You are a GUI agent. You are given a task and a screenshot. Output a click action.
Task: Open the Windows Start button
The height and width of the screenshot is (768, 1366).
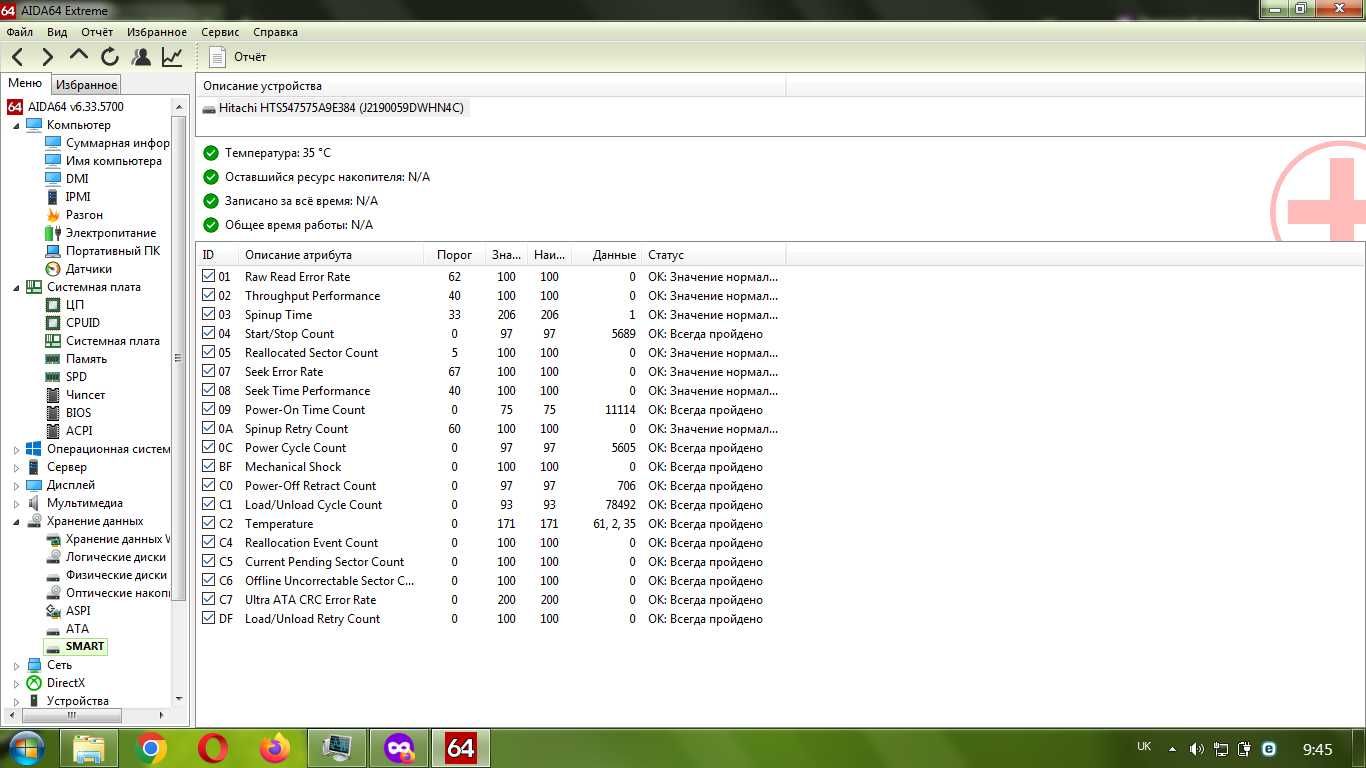[x=26, y=748]
